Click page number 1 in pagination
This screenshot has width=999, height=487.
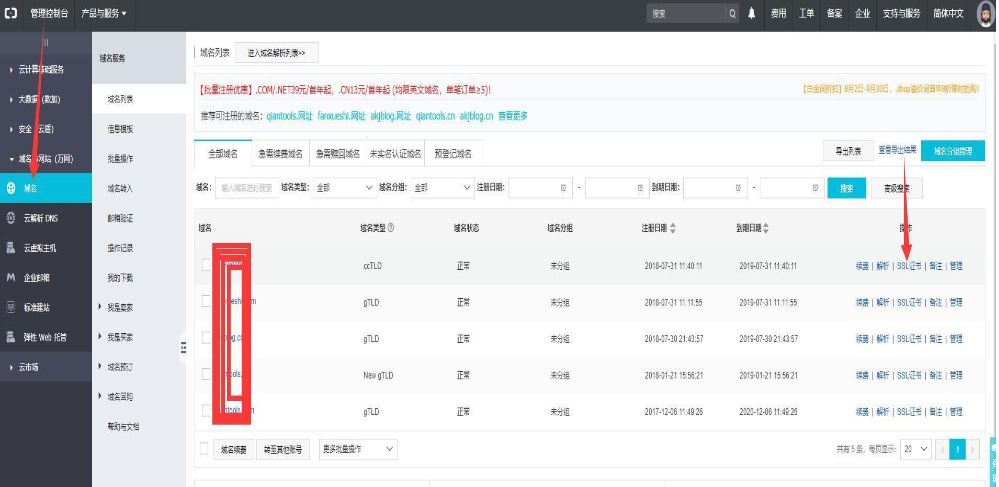(x=958, y=449)
